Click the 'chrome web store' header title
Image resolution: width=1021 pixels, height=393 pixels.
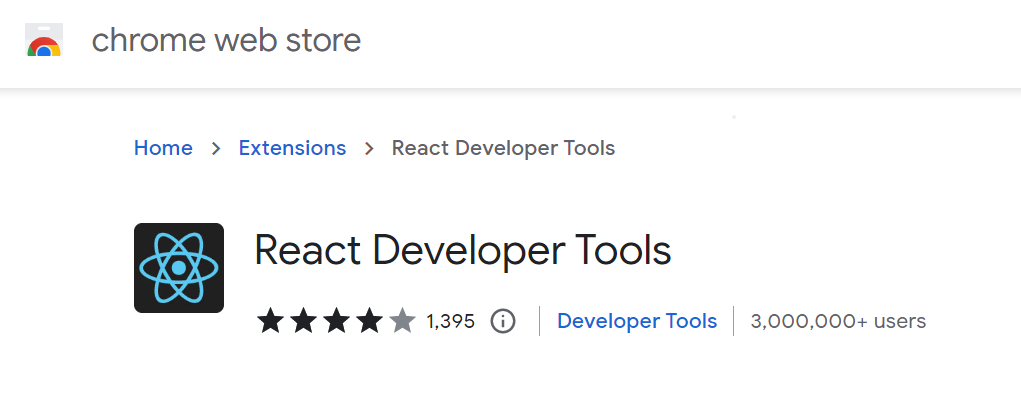point(226,40)
